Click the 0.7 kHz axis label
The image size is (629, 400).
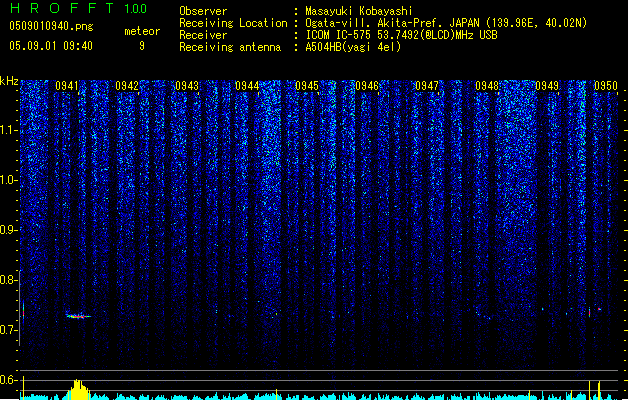point(9,330)
